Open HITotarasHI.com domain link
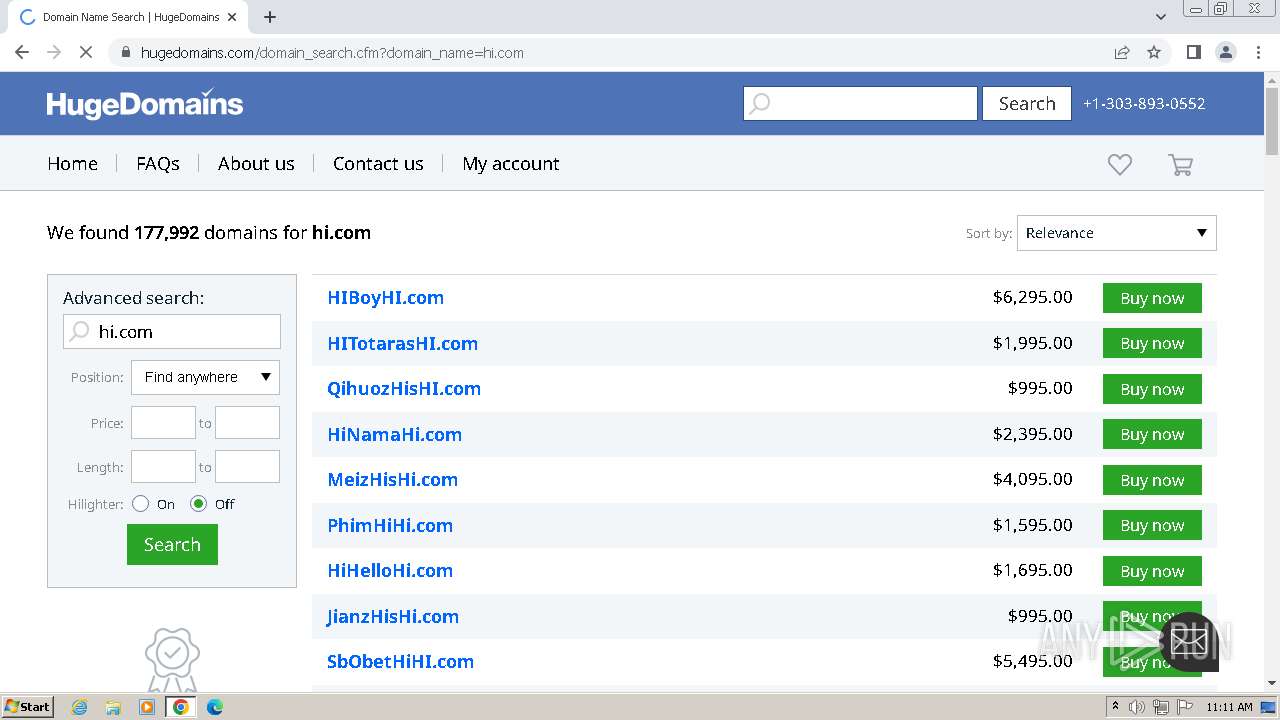Image resolution: width=1280 pixels, height=720 pixels. 403,343
